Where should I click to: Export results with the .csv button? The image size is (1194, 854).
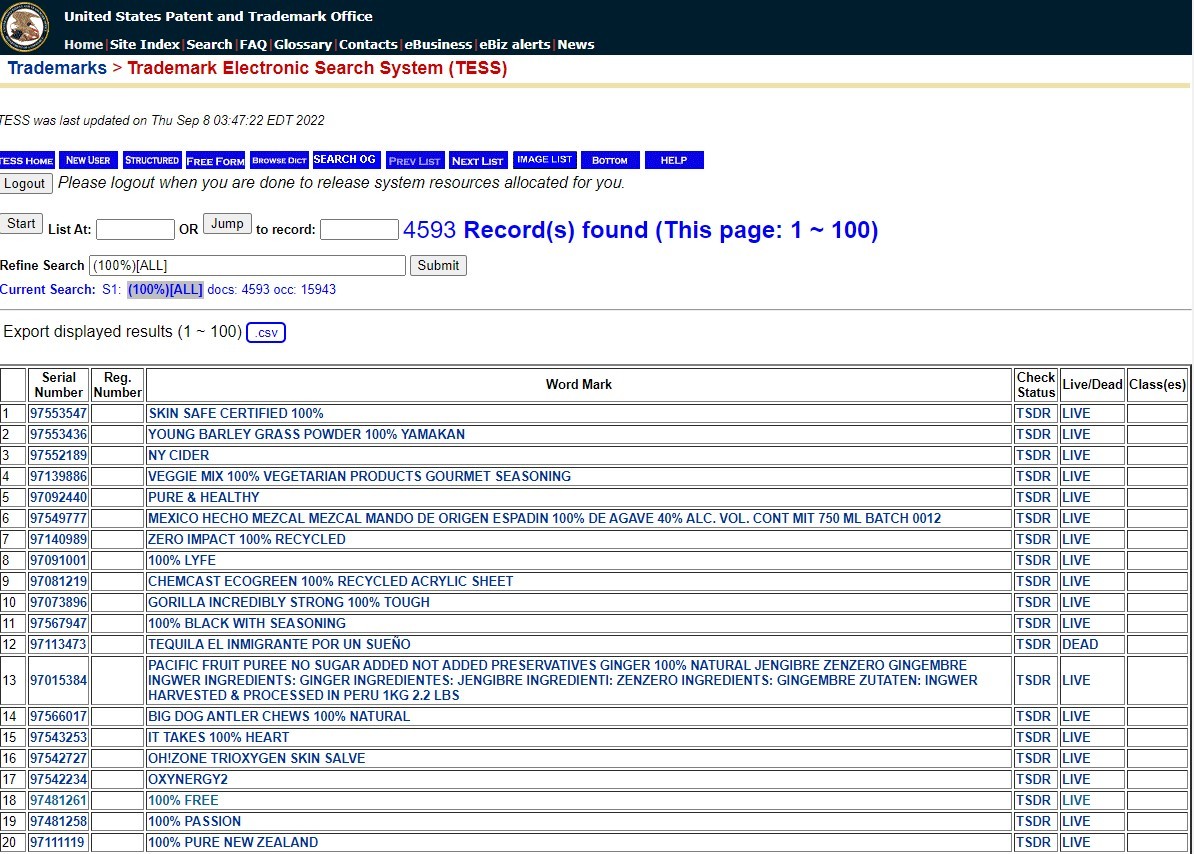[266, 333]
